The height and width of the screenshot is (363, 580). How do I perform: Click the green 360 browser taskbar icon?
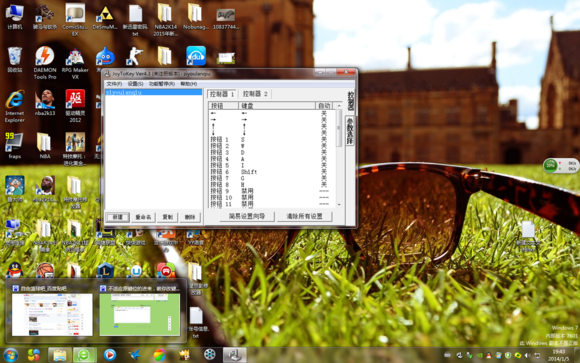tap(84, 354)
